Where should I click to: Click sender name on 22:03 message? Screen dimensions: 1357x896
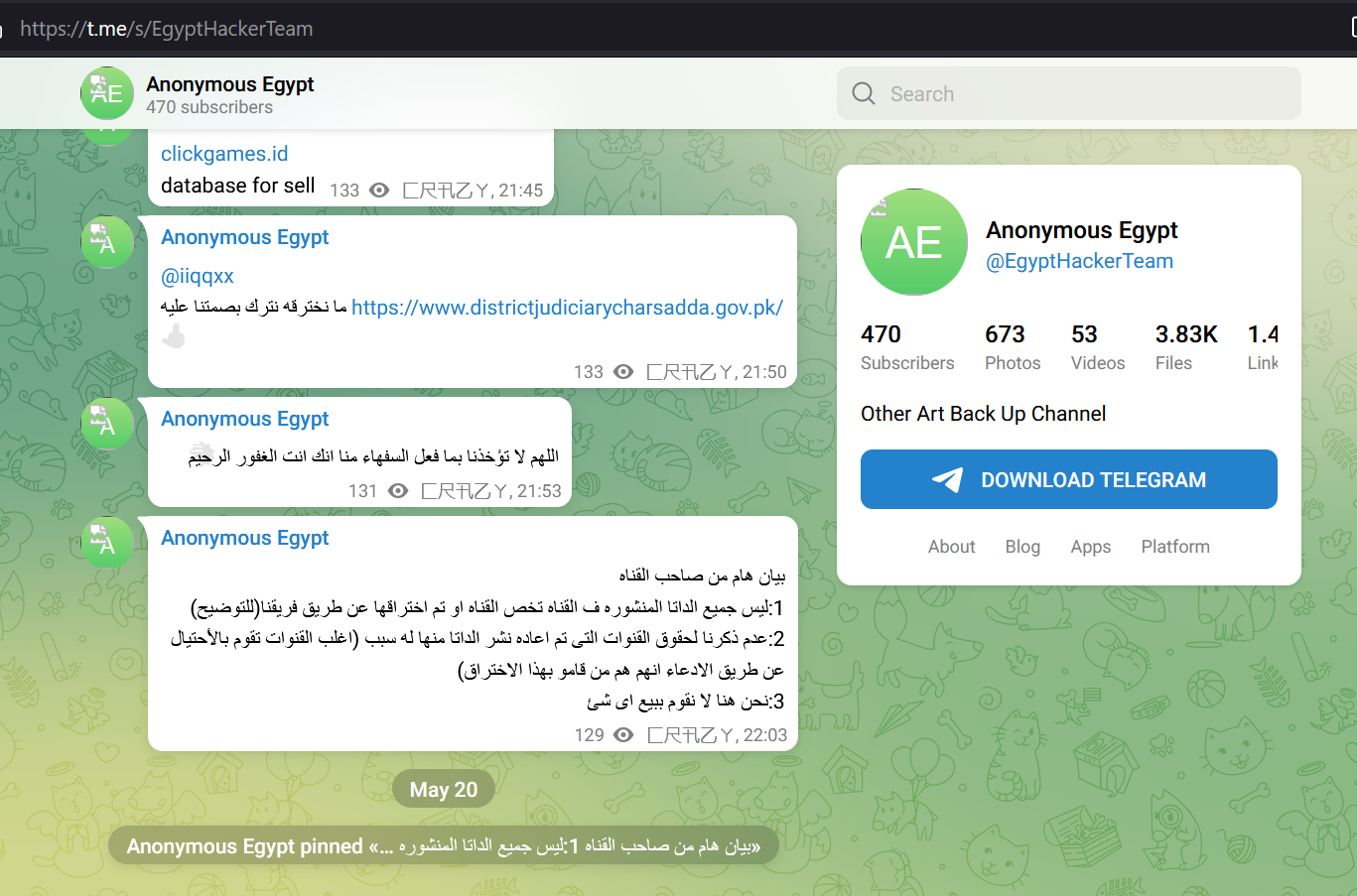coord(244,538)
